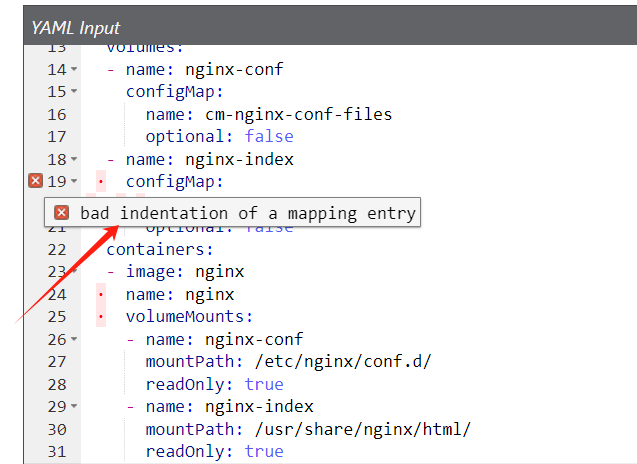Click line number 22 in the gutter
Image resolution: width=637 pixels, height=464 pixels.
tap(56, 249)
